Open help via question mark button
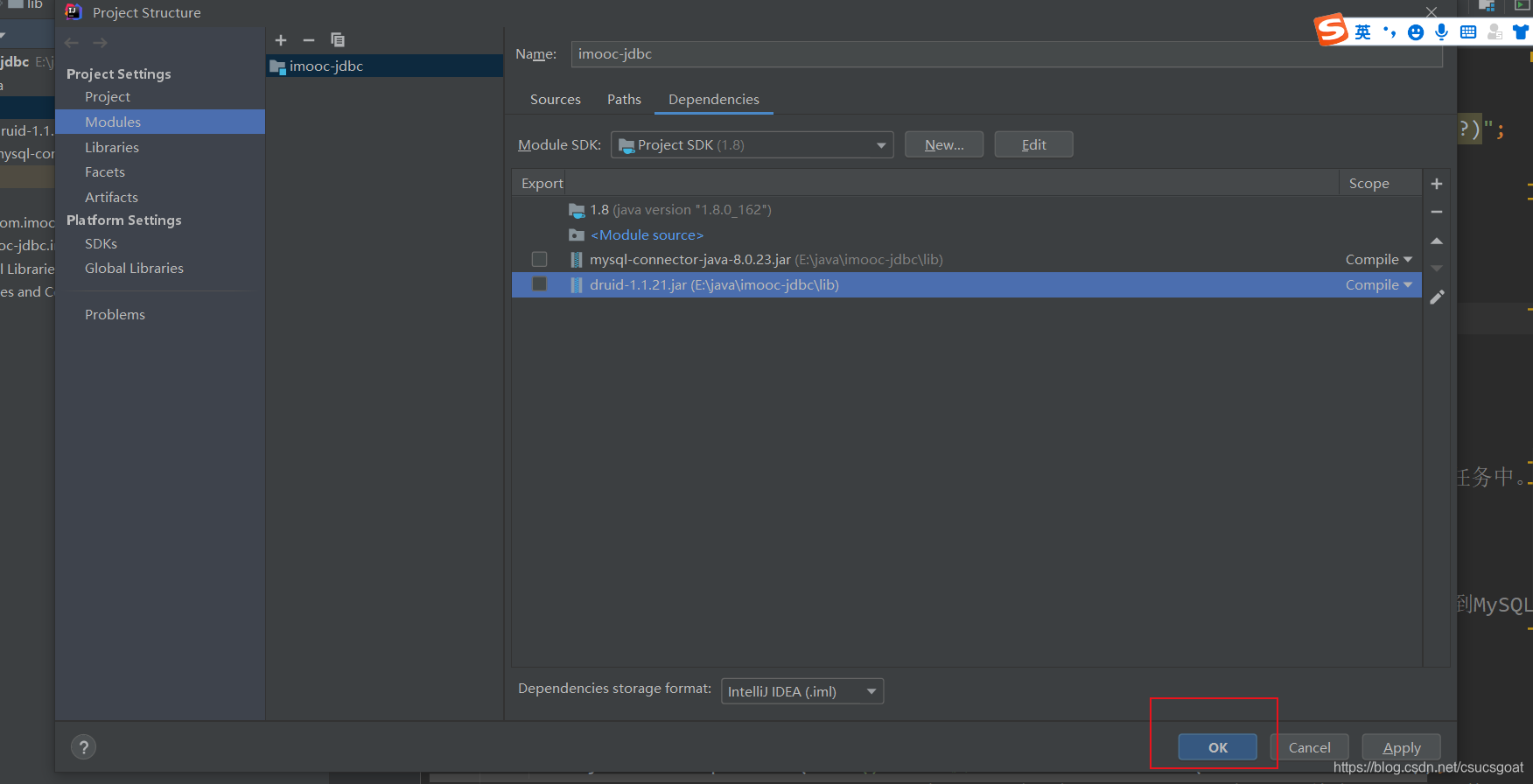This screenshot has height=784, width=1533. coord(83,747)
